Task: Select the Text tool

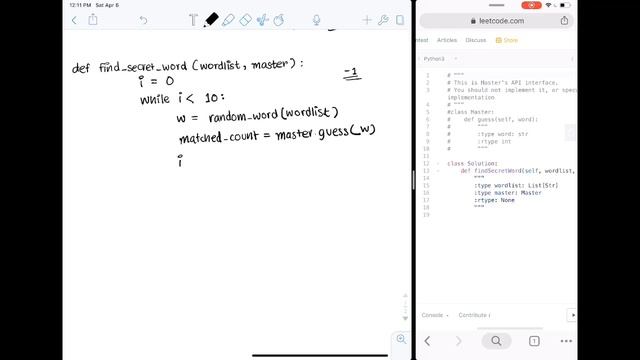Action: tap(193, 20)
